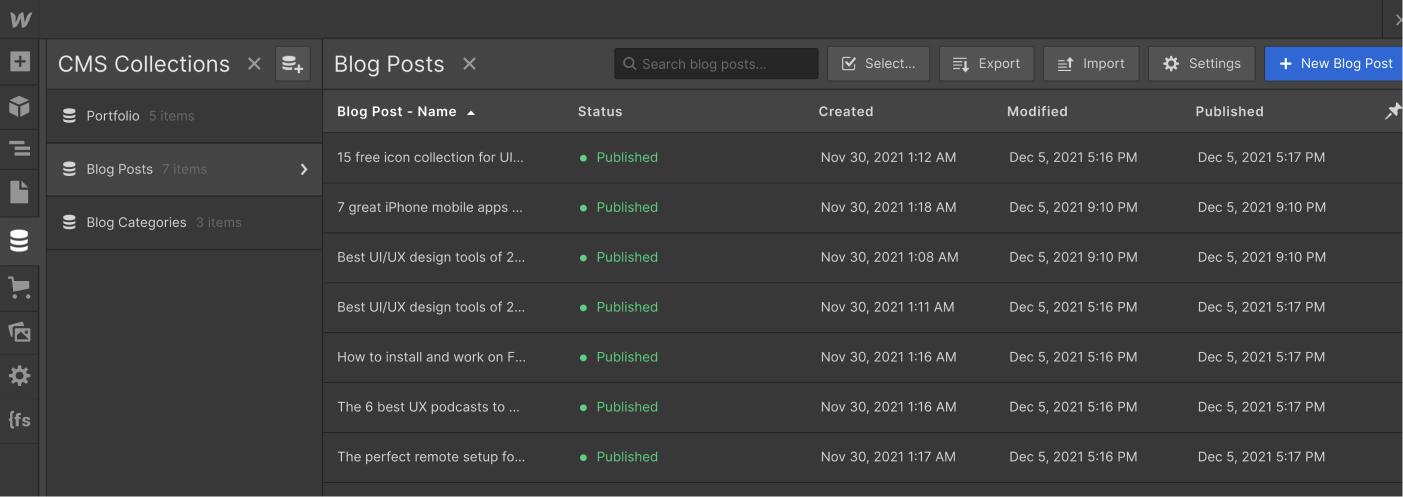Open the Add Elements panel
Image resolution: width=1403 pixels, height=497 pixels.
[19, 62]
